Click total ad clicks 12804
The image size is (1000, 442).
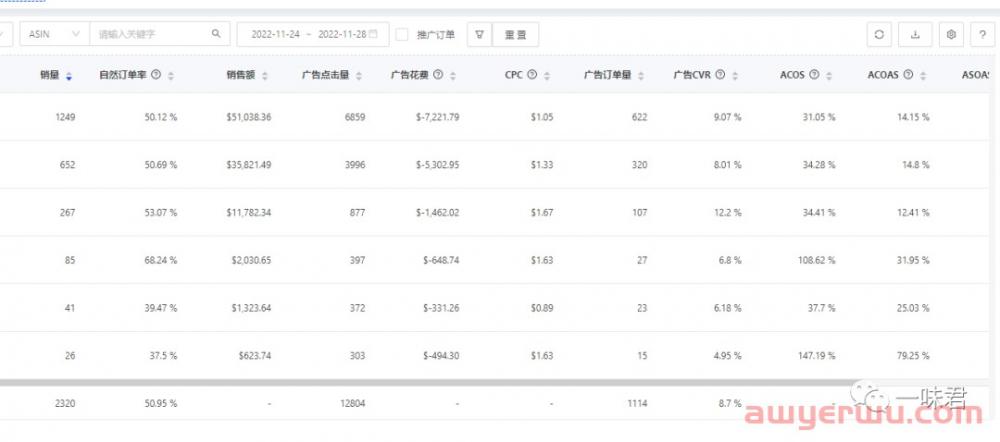(353, 404)
